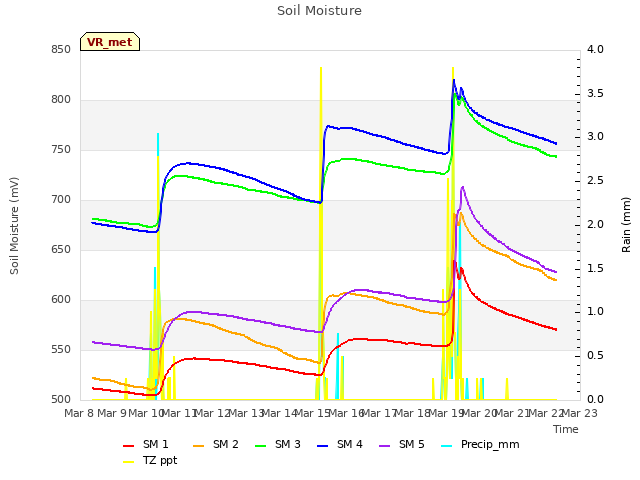This screenshot has width=640, height=480.
Task: Click the blue SM 4 legend swatch
Action: click(x=323, y=446)
